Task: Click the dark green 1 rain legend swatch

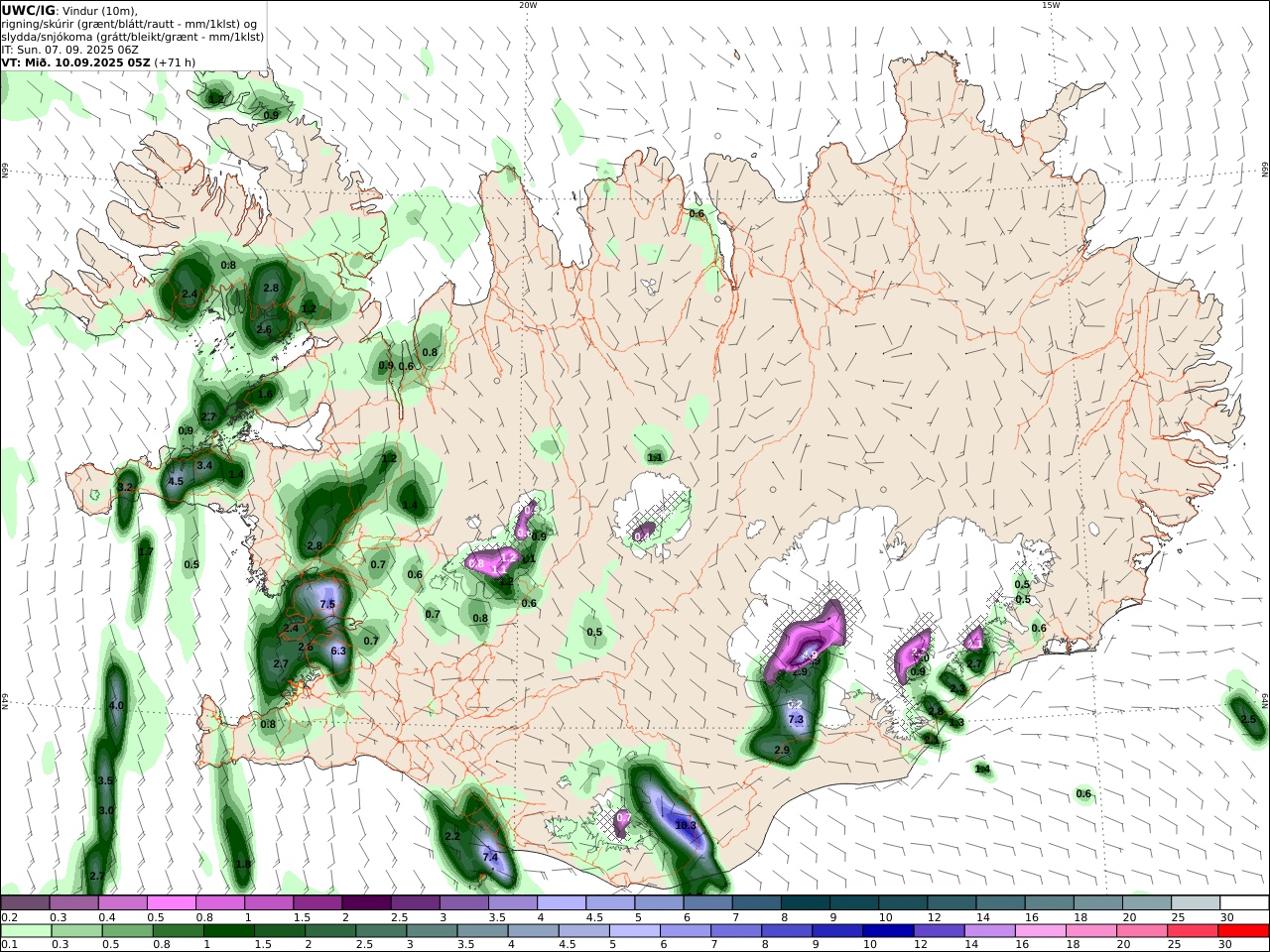Action: point(229,931)
